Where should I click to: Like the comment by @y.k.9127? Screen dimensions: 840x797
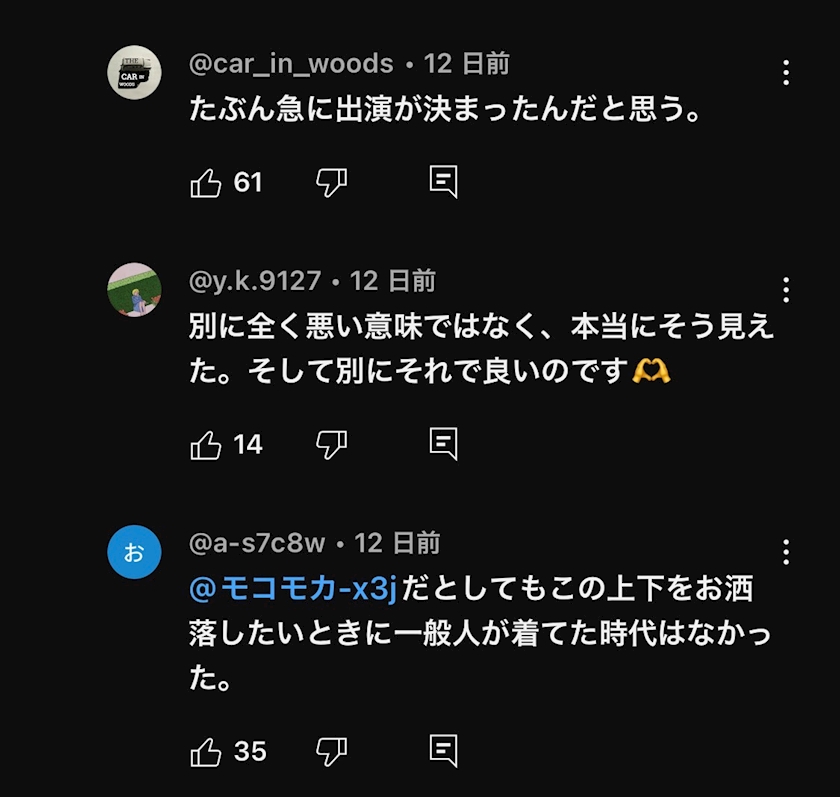point(206,445)
